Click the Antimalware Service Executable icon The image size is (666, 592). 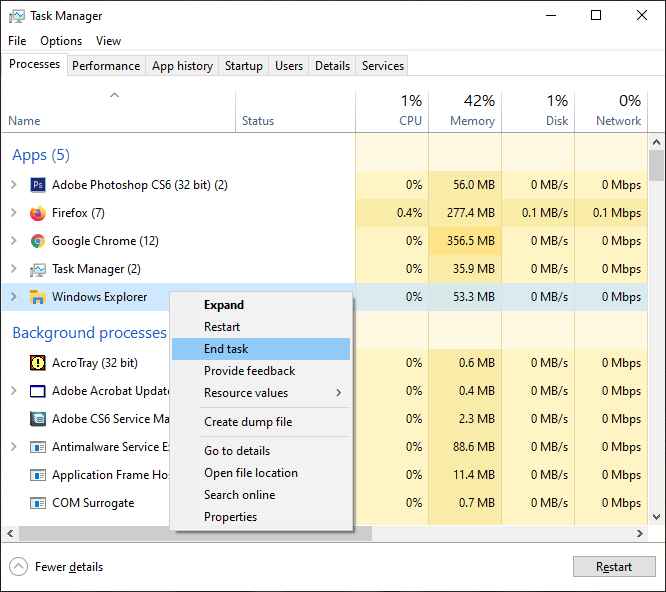tap(38, 447)
